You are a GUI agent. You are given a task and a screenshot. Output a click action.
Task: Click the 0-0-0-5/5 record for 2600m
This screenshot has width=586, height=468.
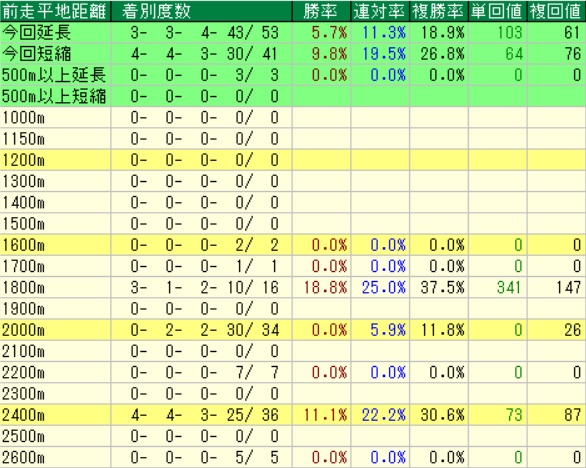tap(205, 457)
